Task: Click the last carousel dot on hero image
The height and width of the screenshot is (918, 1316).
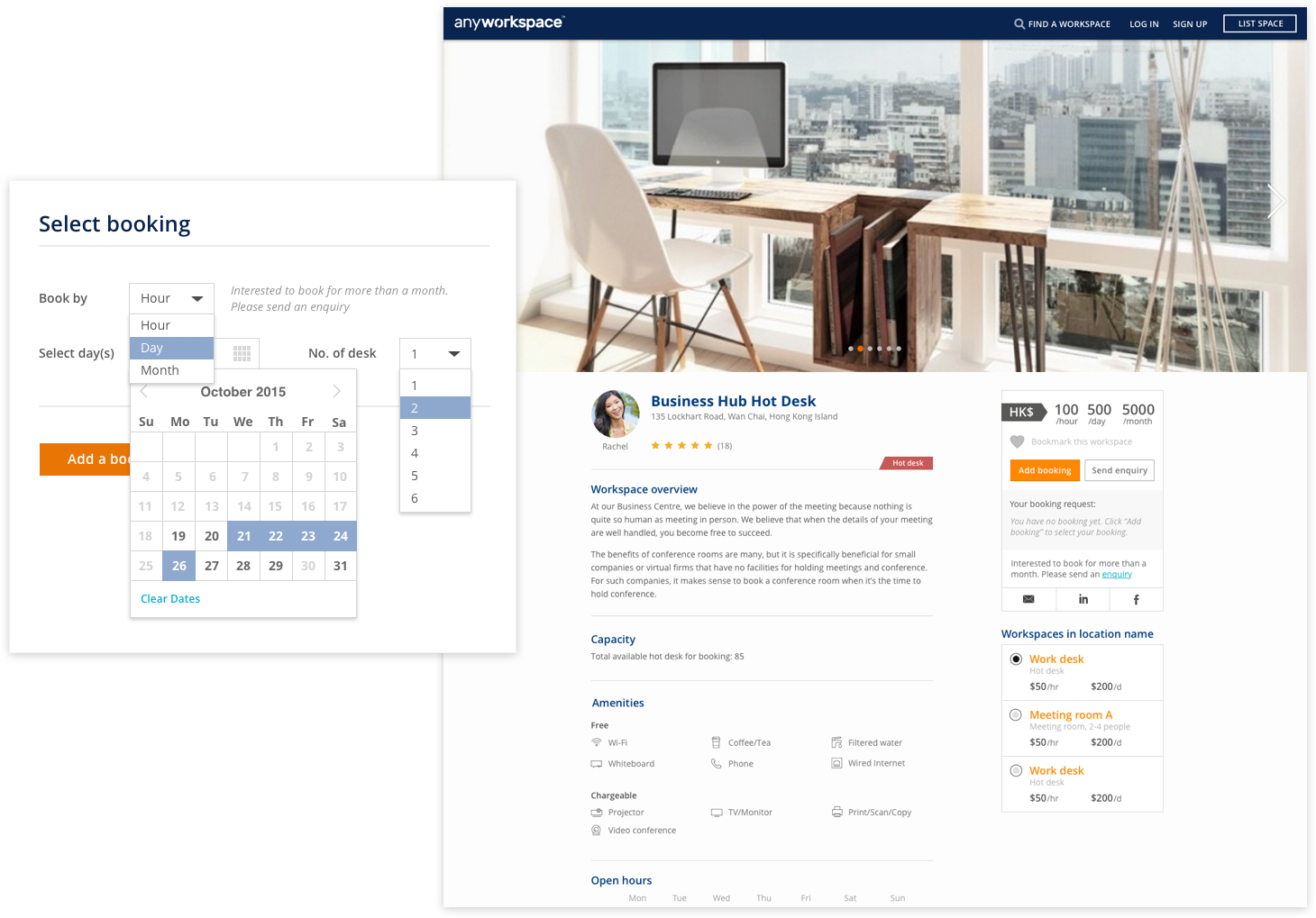Action: [899, 349]
